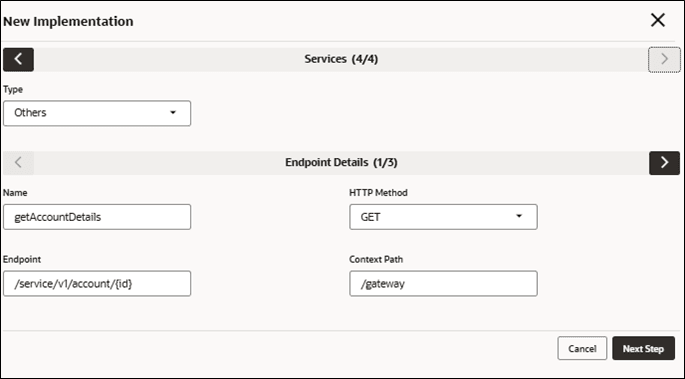Click greyed-out previous arrow of Endpoint Details
The image size is (685, 379).
(x=18, y=163)
